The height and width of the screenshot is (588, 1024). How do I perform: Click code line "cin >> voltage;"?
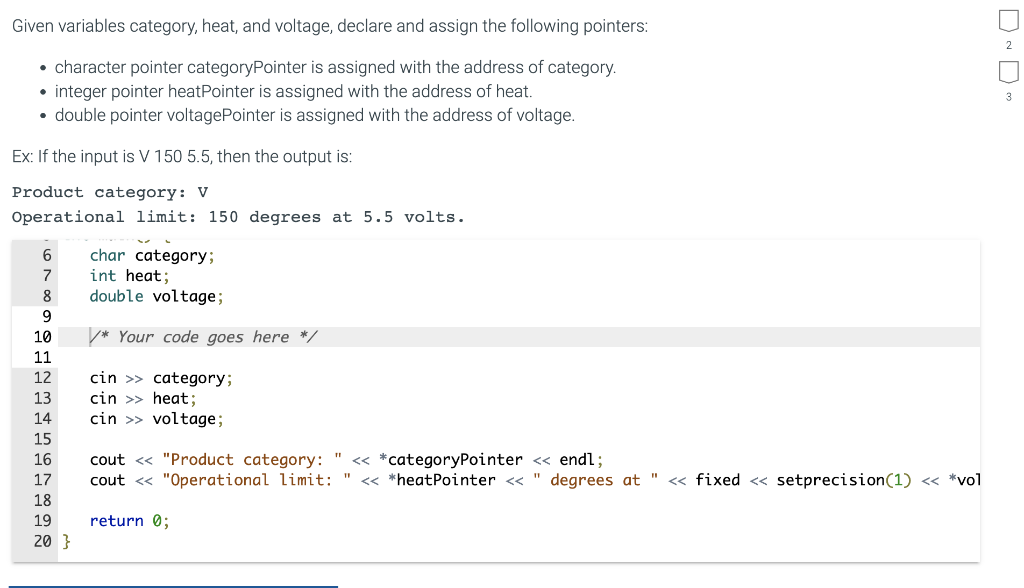coord(157,419)
